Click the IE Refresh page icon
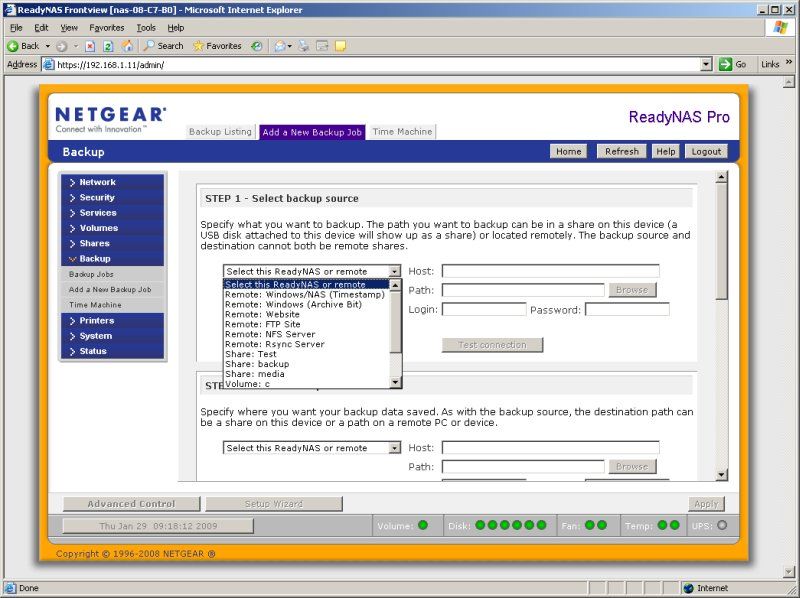 point(108,46)
